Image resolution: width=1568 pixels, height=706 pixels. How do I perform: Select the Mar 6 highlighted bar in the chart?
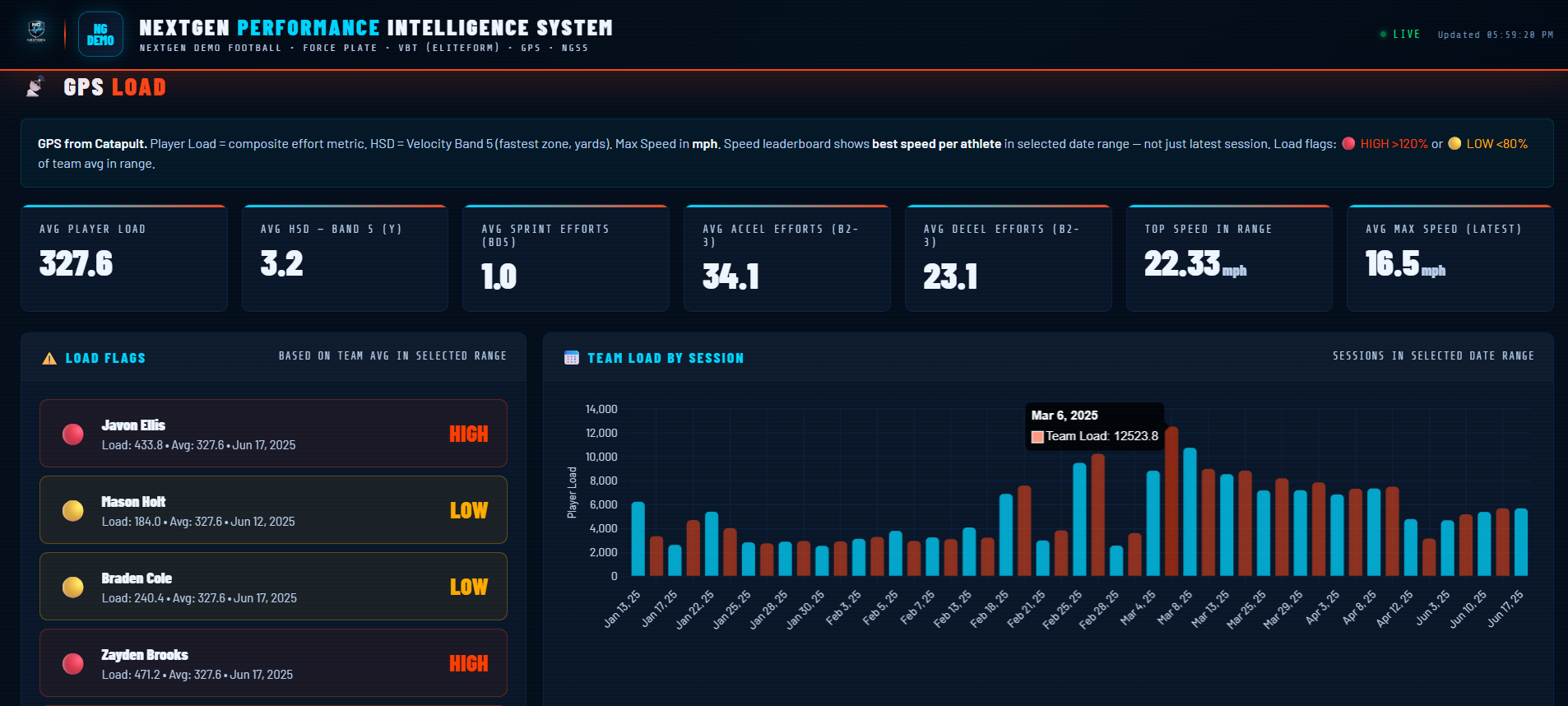pyautogui.click(x=1171, y=501)
